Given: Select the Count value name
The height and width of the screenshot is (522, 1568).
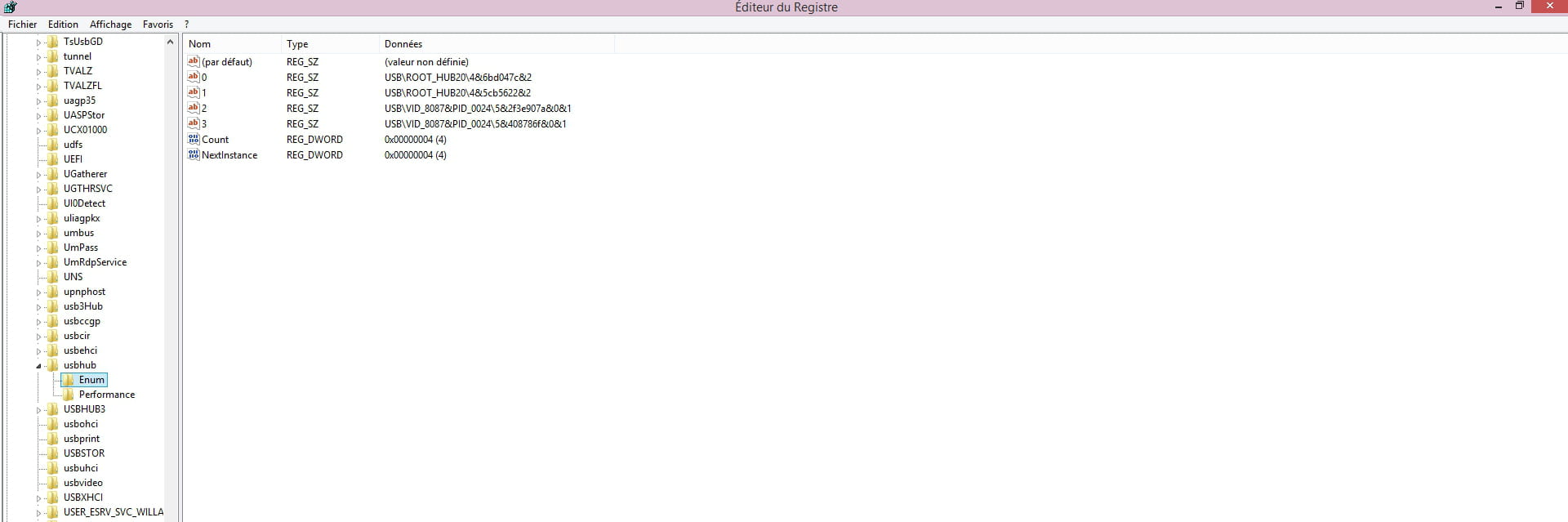Looking at the screenshot, I should pyautogui.click(x=216, y=140).
